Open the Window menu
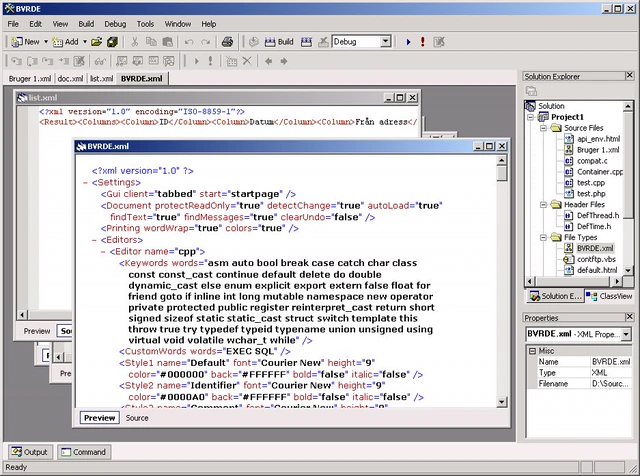640x476 pixels. (x=178, y=24)
